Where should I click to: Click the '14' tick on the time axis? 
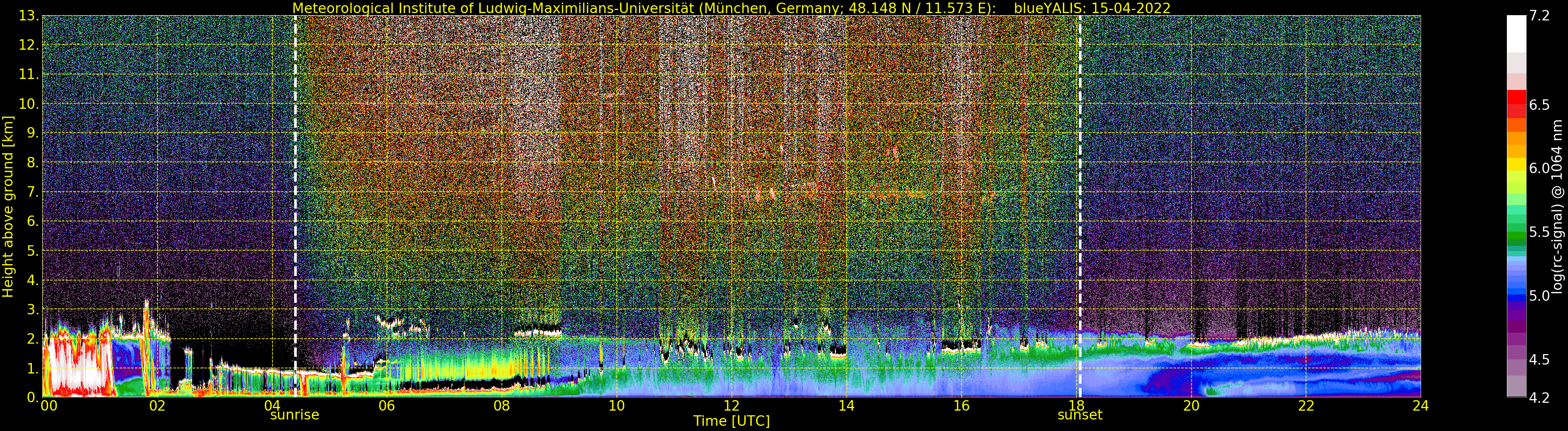tap(846, 405)
